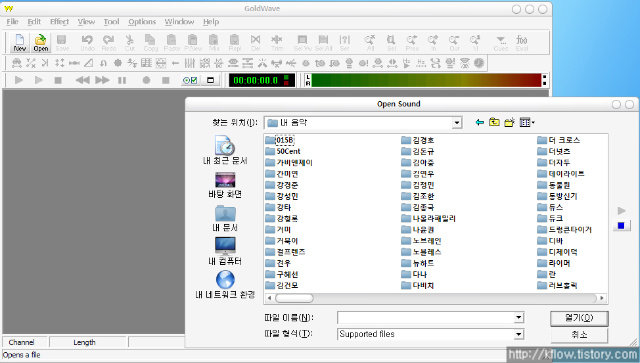Expand the 파일 이름 filename dropdown arrow
The height and width of the screenshot is (363, 640).
click(x=518, y=317)
